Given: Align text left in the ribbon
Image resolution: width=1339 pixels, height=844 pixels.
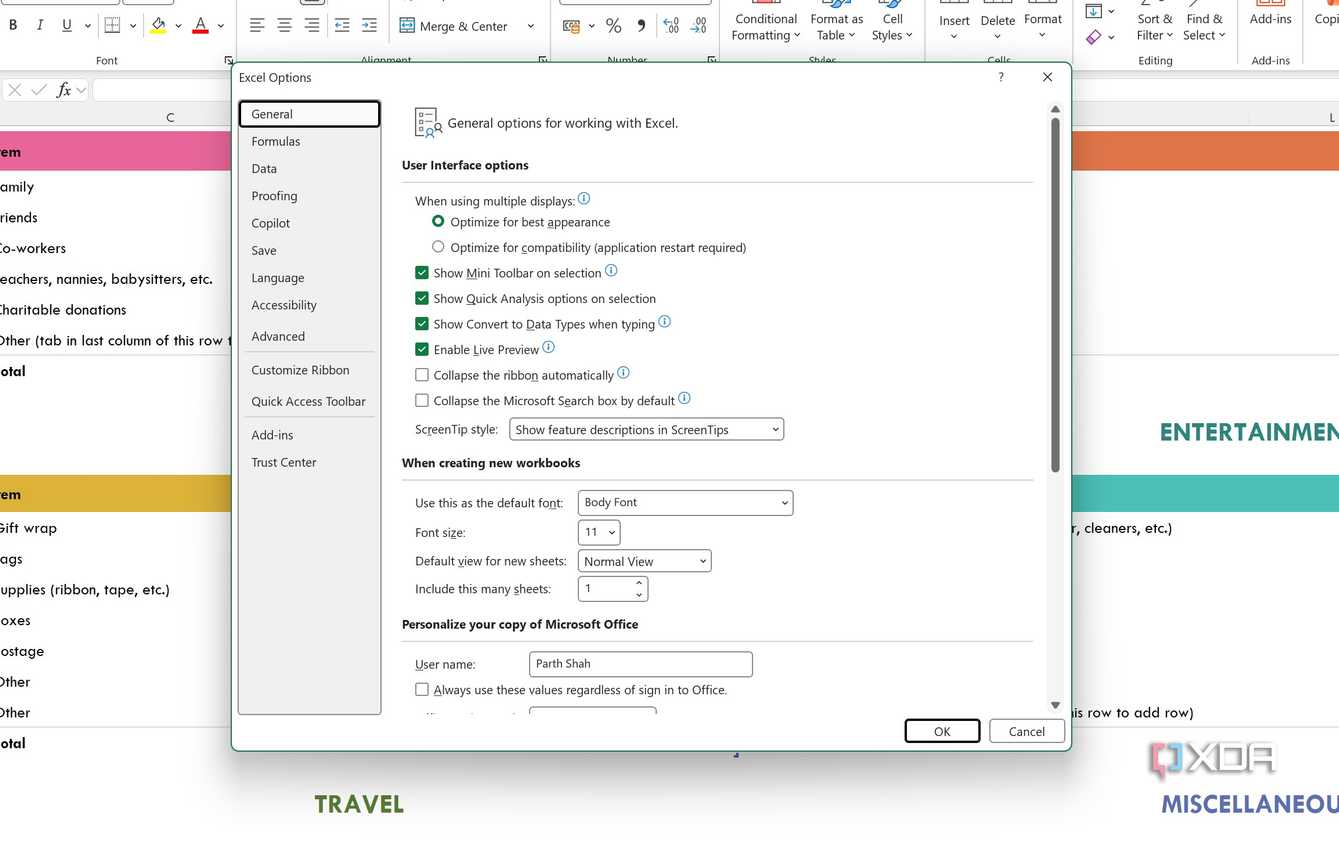Looking at the screenshot, I should [257, 26].
